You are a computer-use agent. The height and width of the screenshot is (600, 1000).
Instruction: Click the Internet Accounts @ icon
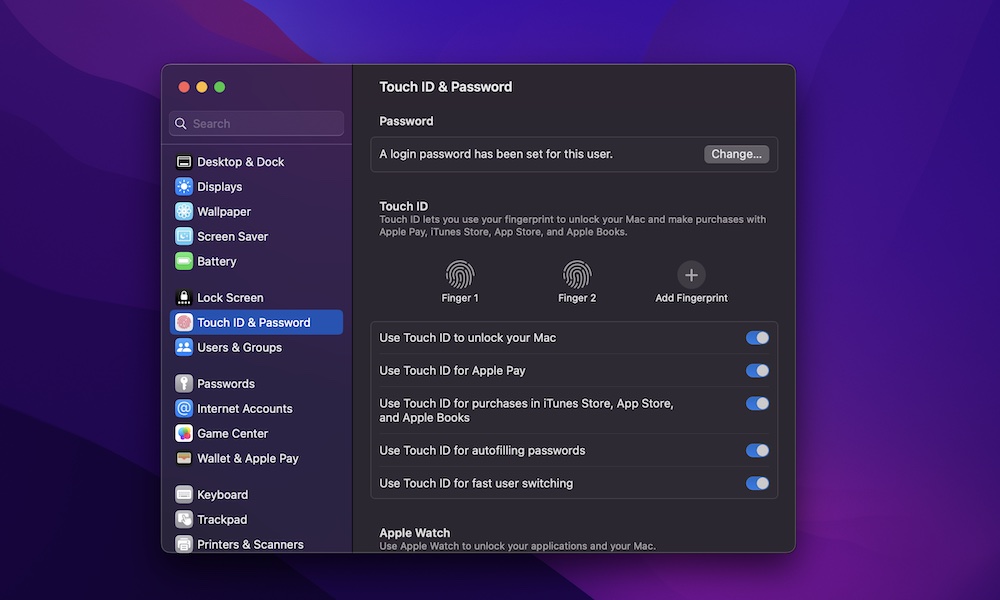(184, 409)
